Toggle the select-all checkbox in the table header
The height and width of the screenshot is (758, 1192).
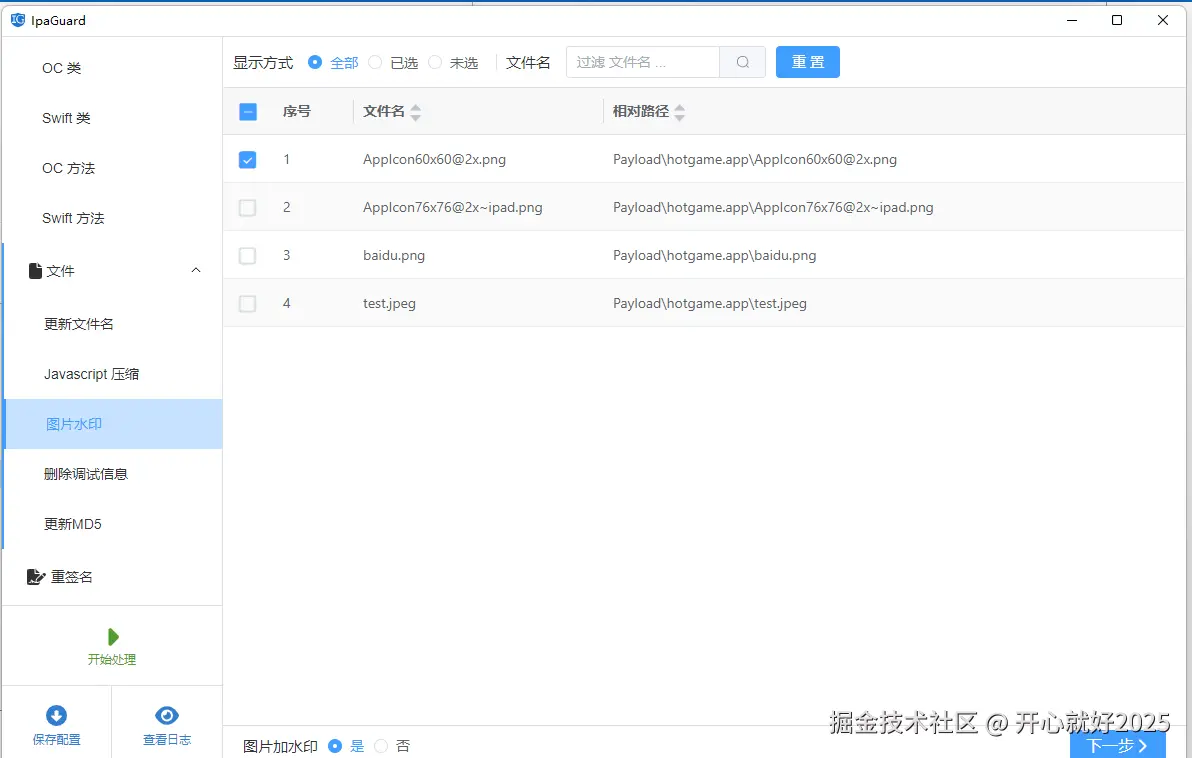[x=247, y=111]
